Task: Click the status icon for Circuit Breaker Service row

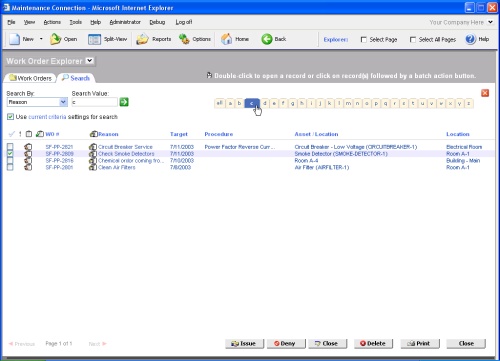Action: 28,147
